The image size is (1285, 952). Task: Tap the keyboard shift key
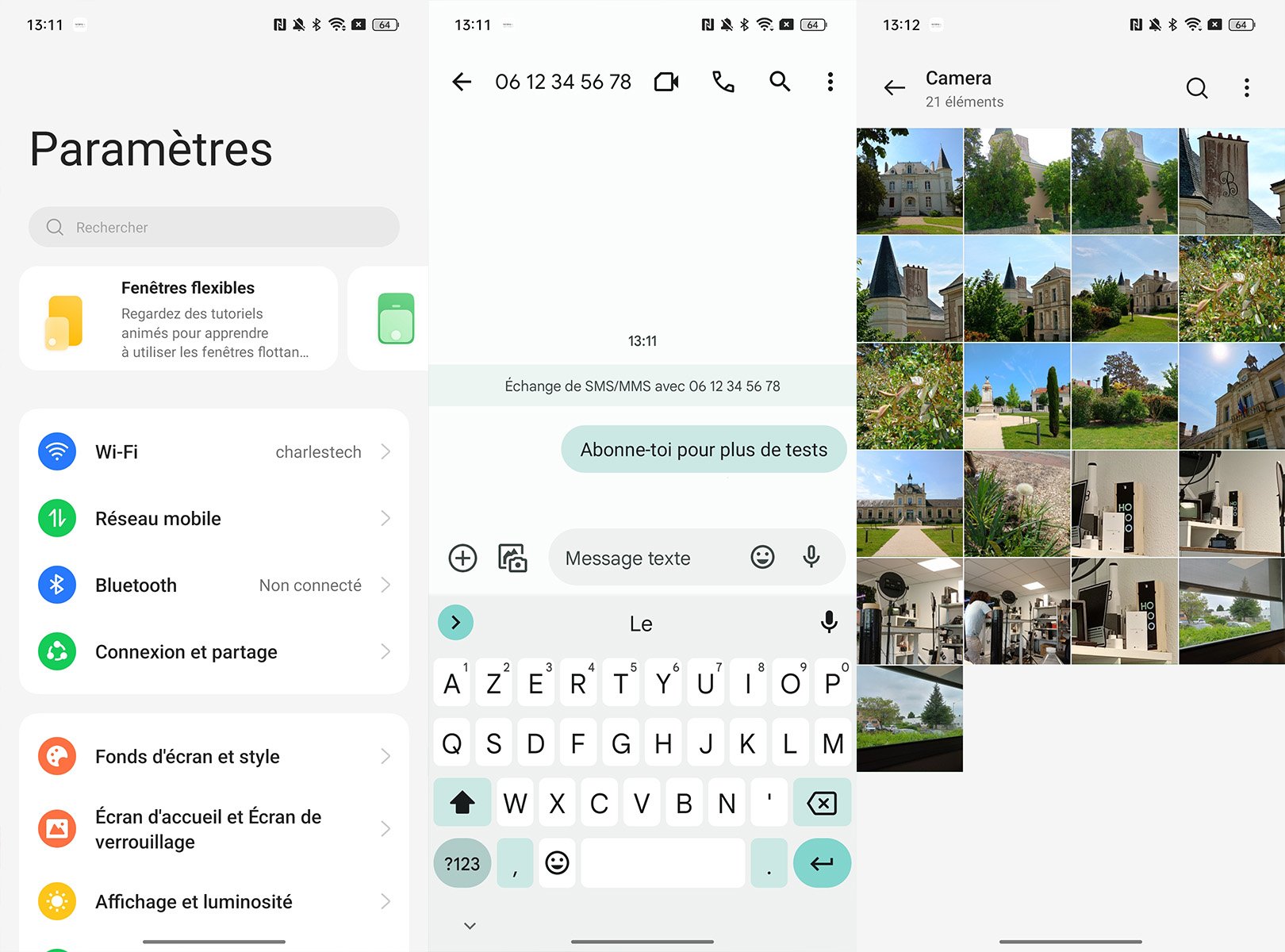pyautogui.click(x=462, y=803)
